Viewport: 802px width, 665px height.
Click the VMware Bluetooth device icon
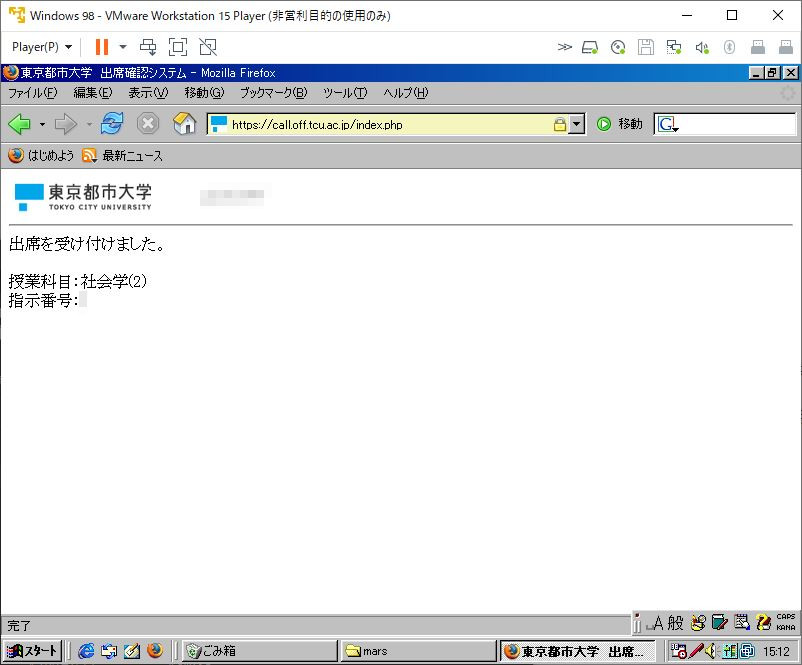[729, 48]
